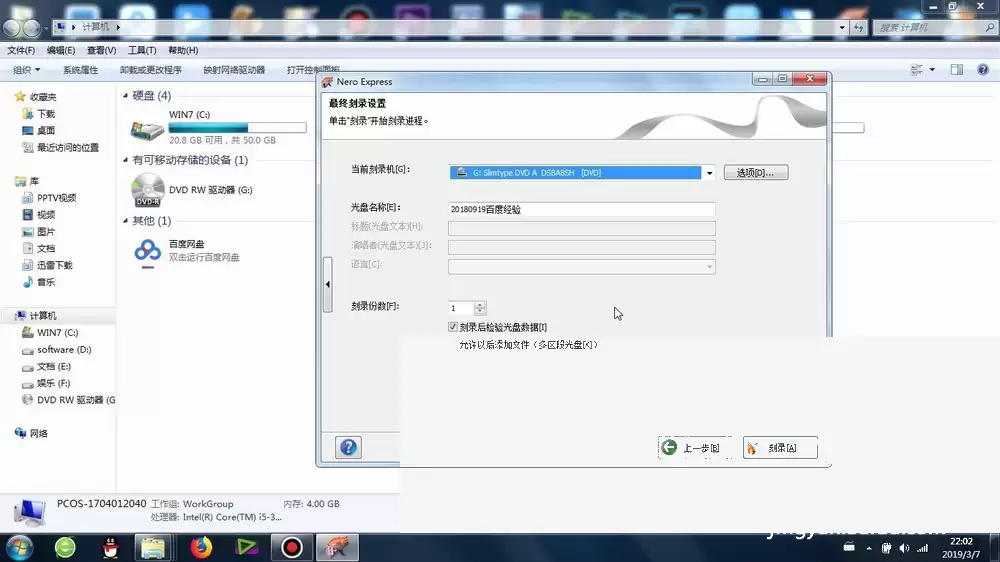Screen dimensions: 1000x562
Task: Click the network signal tray icon
Action: click(x=923, y=548)
